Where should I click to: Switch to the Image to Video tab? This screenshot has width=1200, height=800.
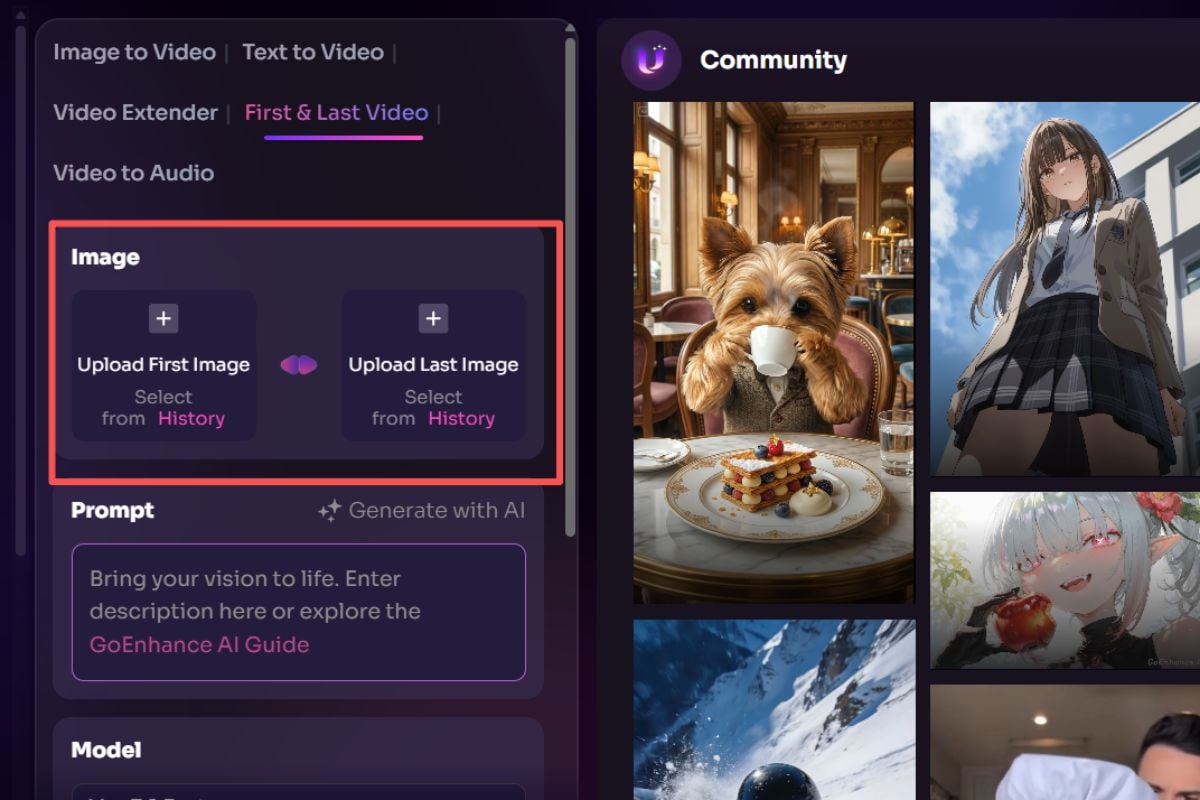tap(134, 52)
